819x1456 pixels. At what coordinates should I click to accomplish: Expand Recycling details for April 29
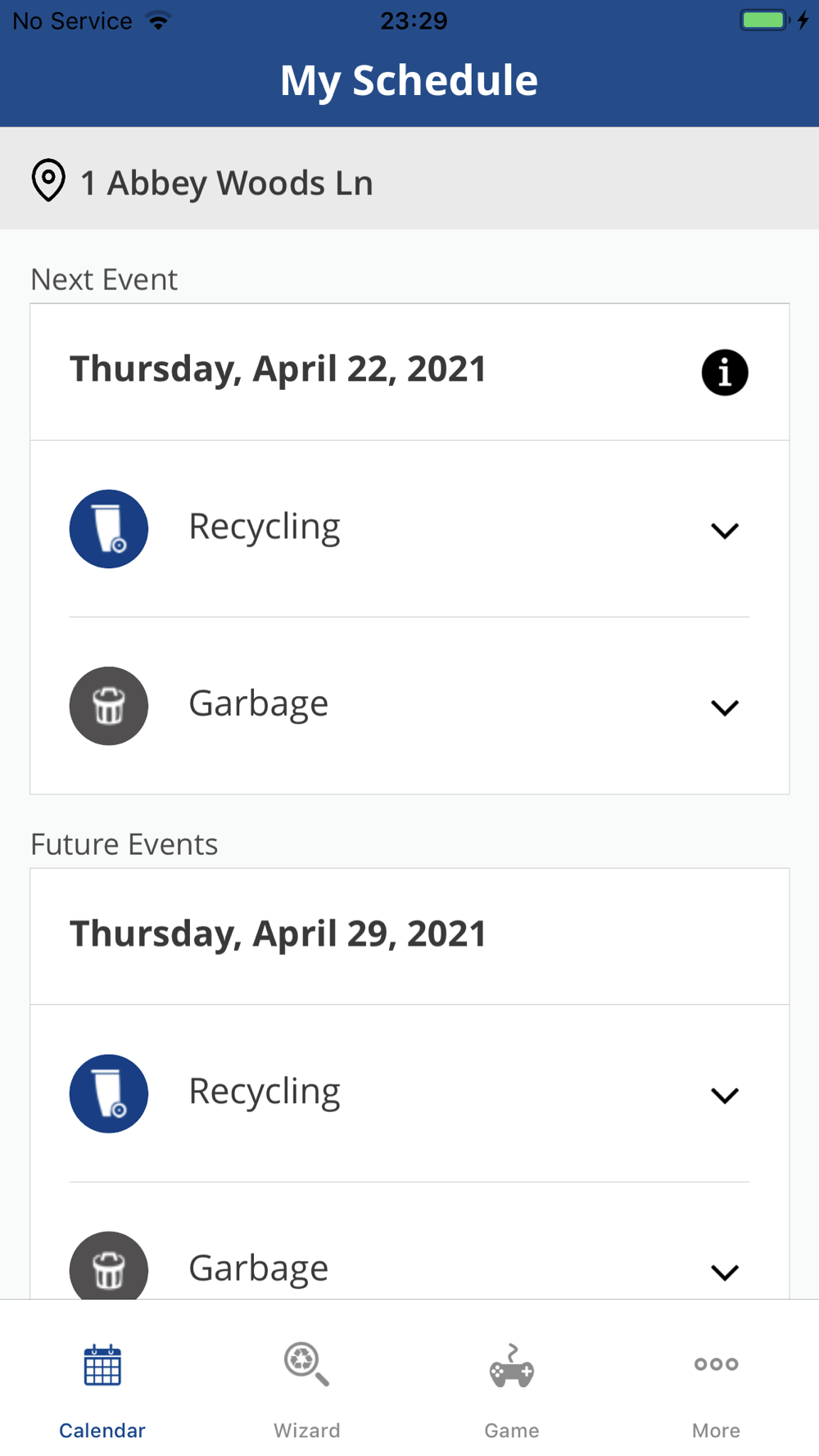725,1096
